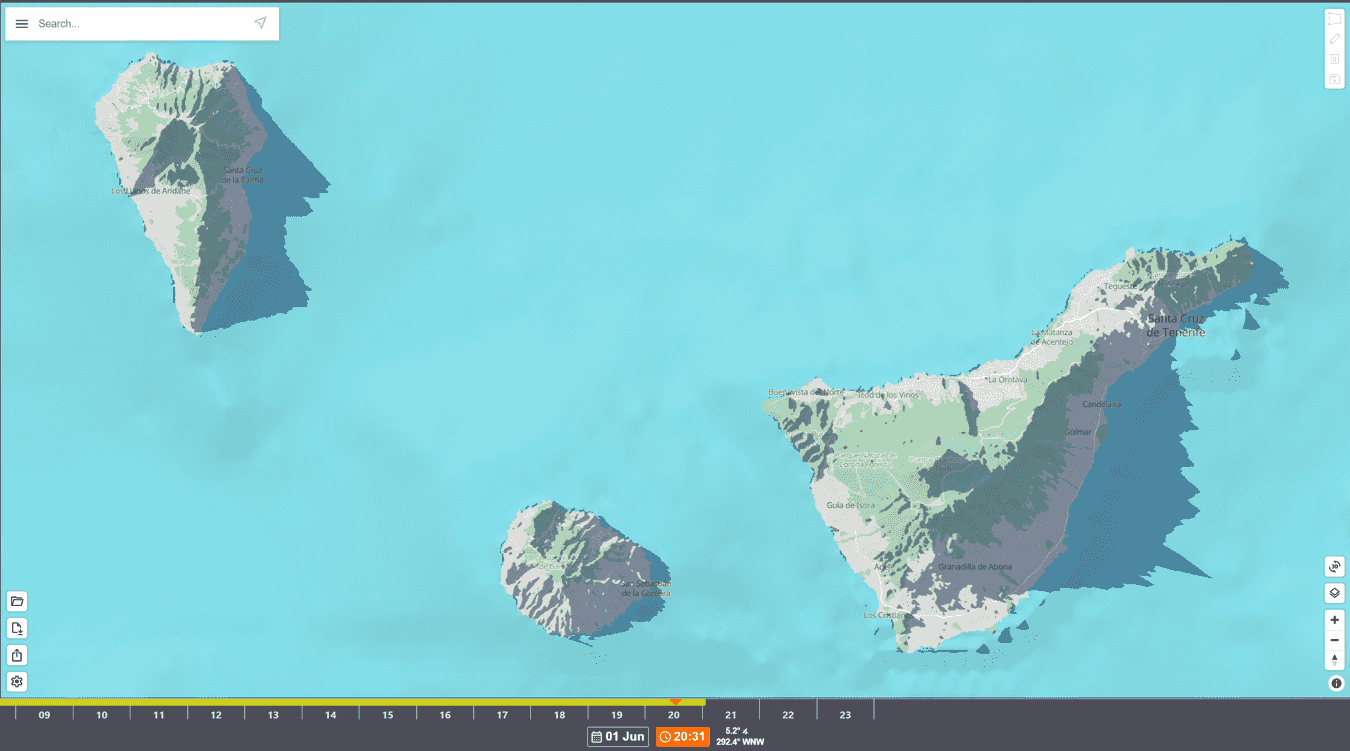Open the 20:31 time picker
The image size is (1350, 751).
tap(682, 736)
